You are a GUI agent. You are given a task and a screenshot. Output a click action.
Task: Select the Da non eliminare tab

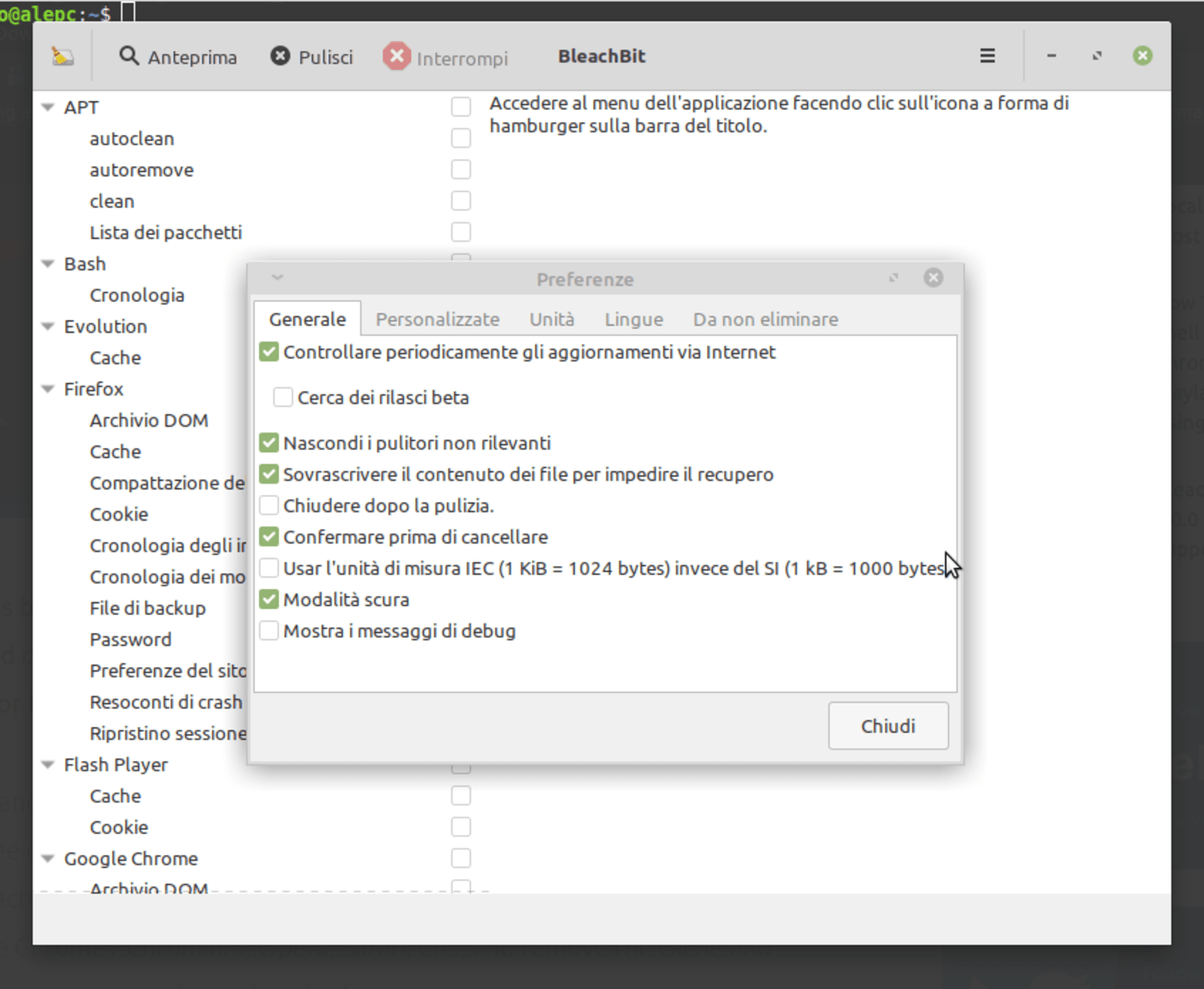point(765,319)
